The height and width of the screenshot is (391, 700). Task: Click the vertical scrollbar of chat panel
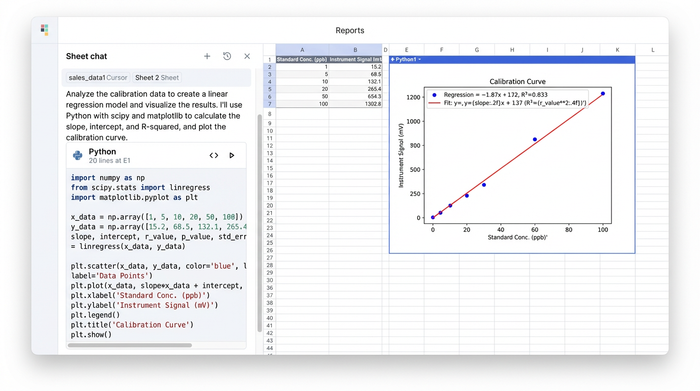pos(259,223)
